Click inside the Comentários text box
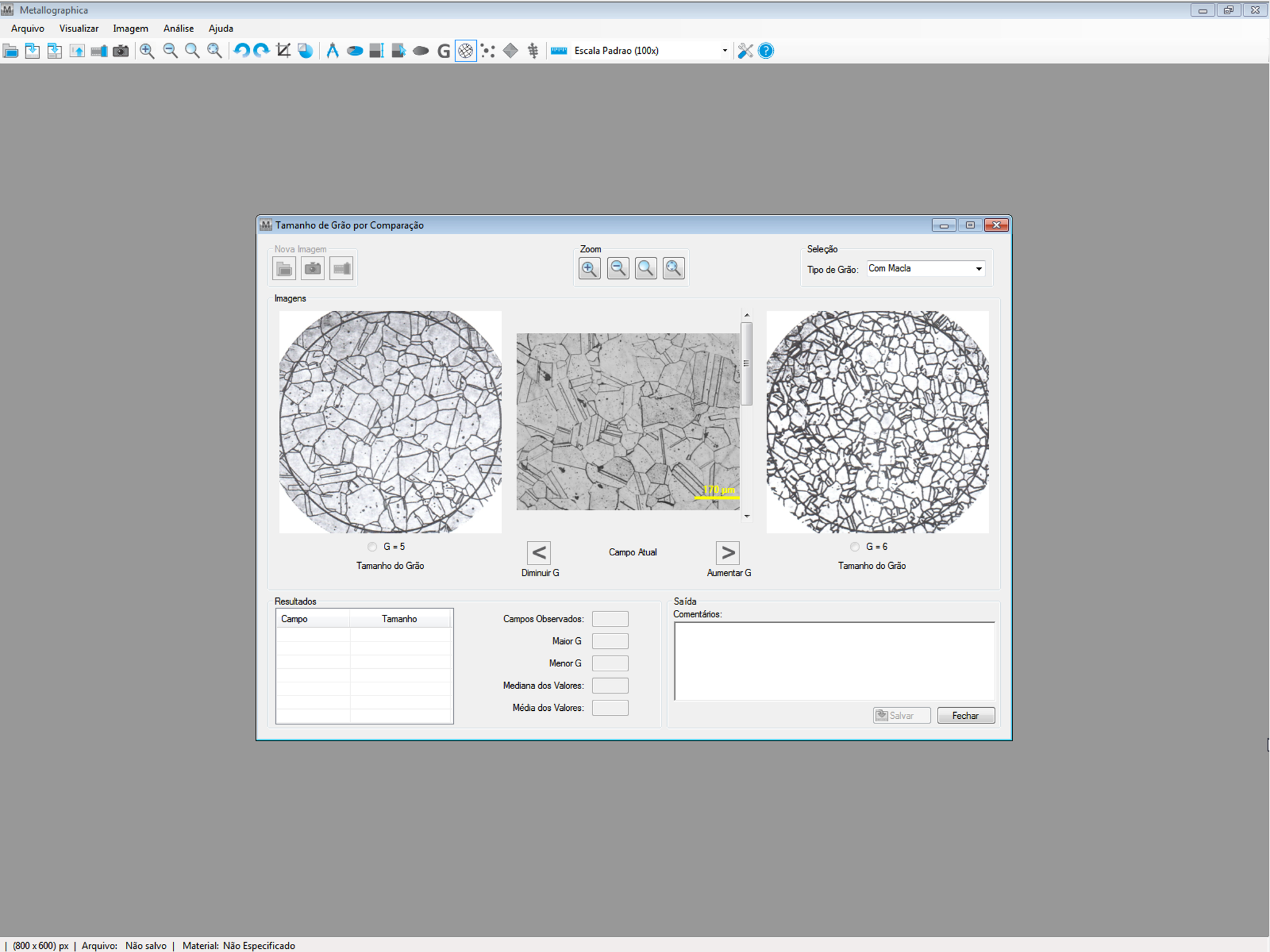The width and height of the screenshot is (1270, 952). [834, 661]
